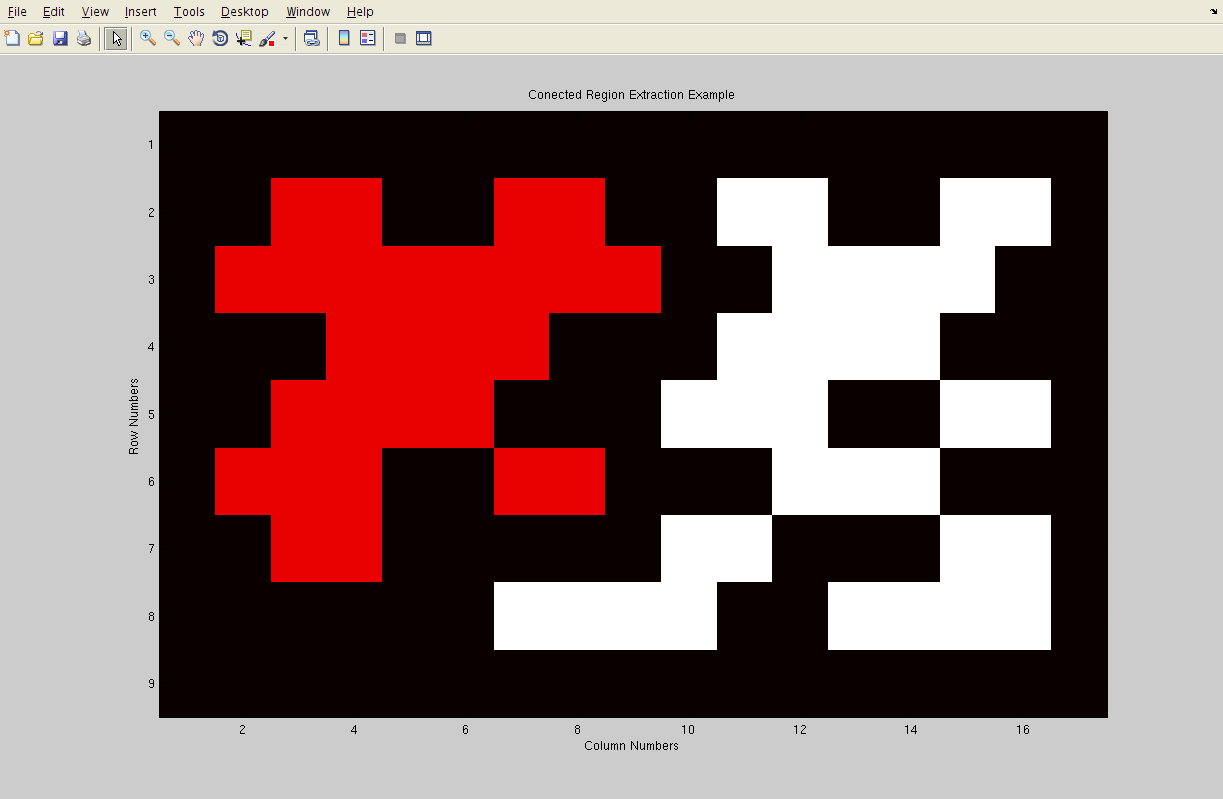Click the plot title 'Conected Region Extraction Example'

click(631, 95)
